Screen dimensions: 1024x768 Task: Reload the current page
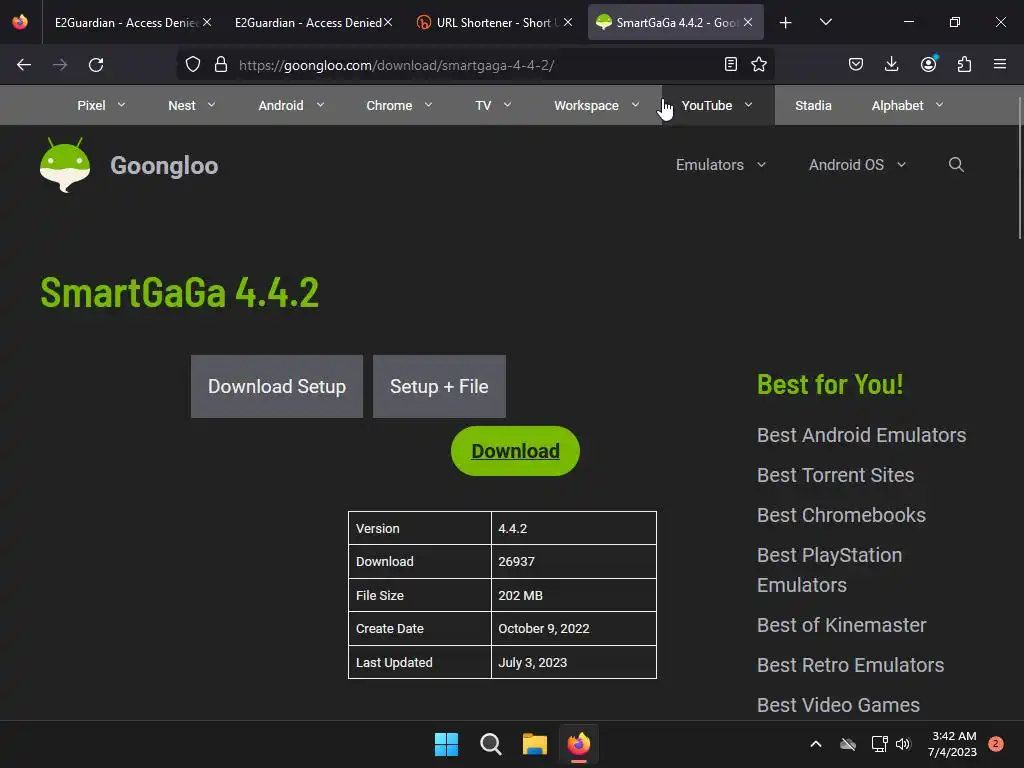[x=96, y=65]
